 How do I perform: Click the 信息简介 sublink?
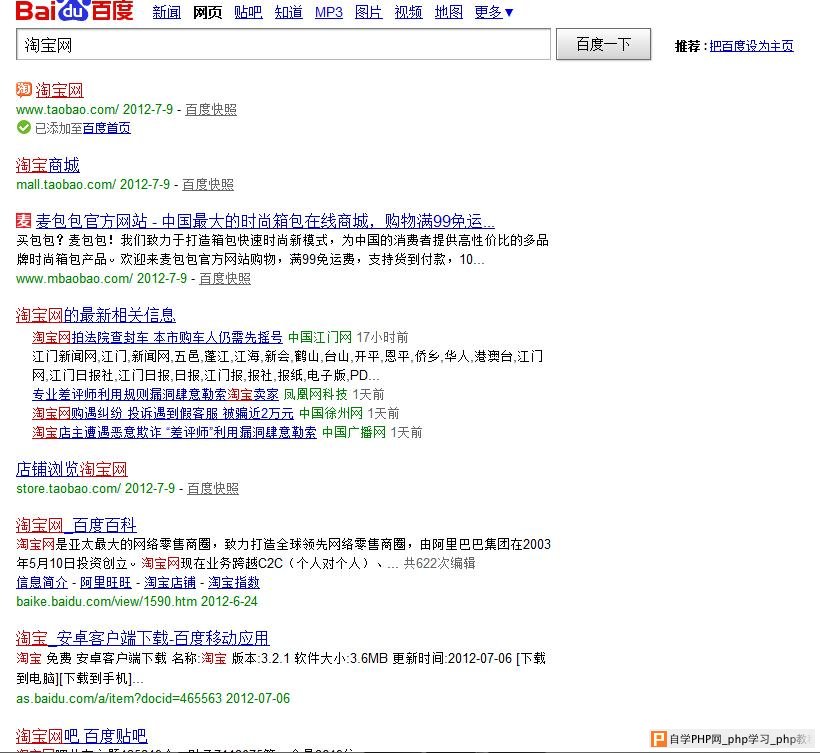pyautogui.click(x=42, y=583)
